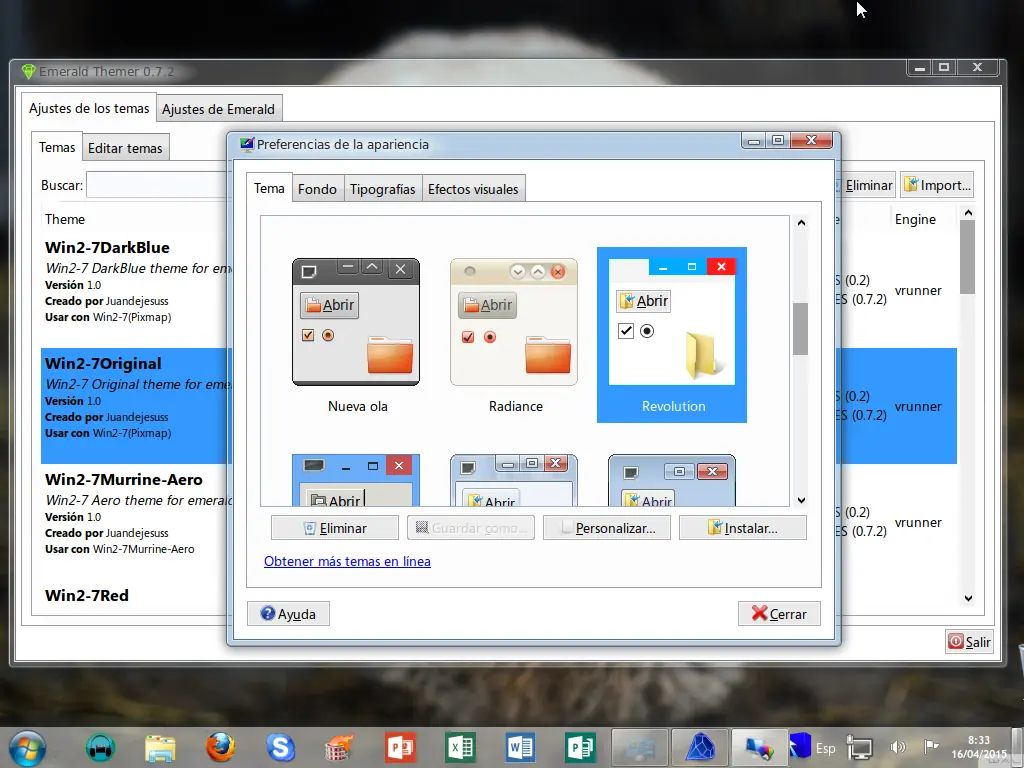Launch Excel from the taskbar
Image resolution: width=1024 pixels, height=768 pixels.
click(x=460, y=748)
